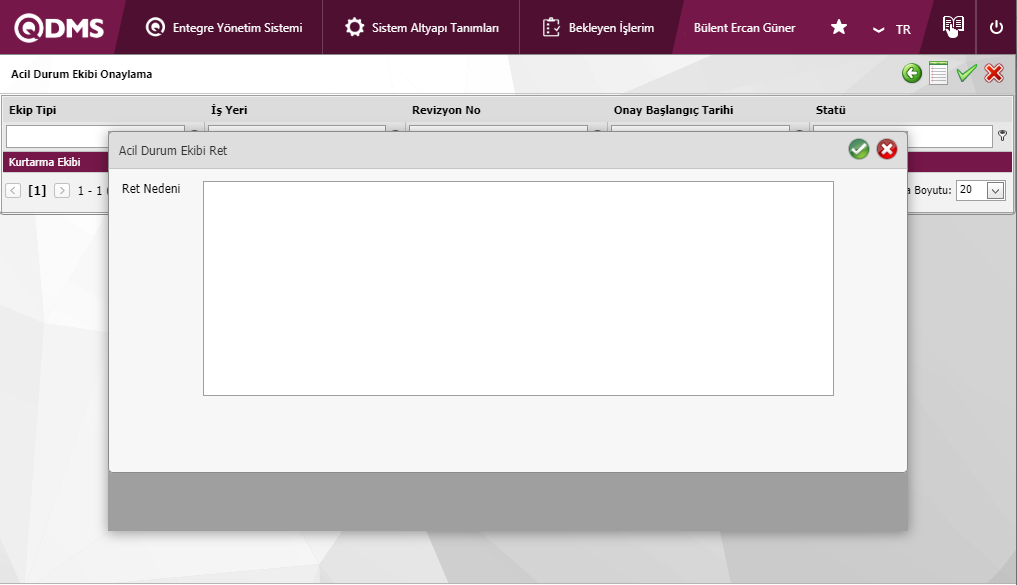Approve team with page toolbar green checkmark
This screenshot has width=1017, height=585.
(x=966, y=73)
